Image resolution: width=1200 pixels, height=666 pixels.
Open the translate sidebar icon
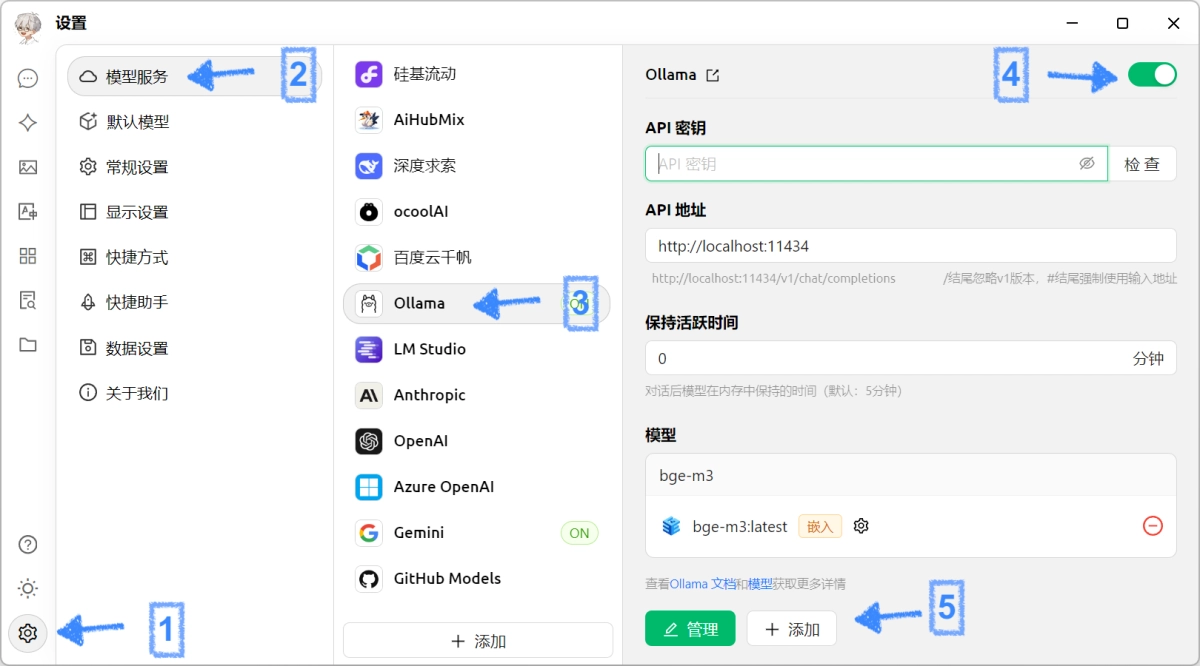point(28,211)
